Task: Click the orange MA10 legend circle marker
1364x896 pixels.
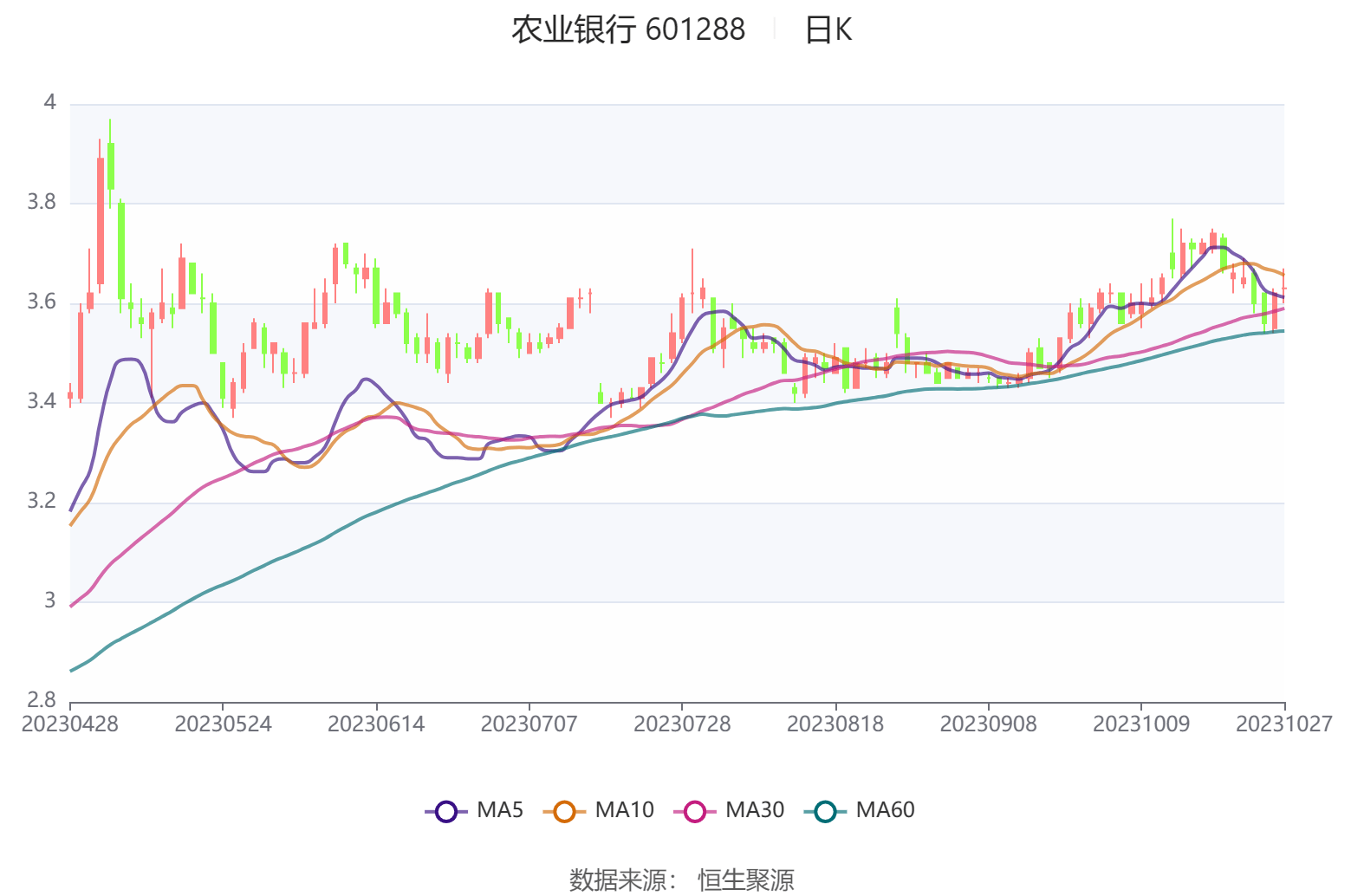Action: coord(564,811)
